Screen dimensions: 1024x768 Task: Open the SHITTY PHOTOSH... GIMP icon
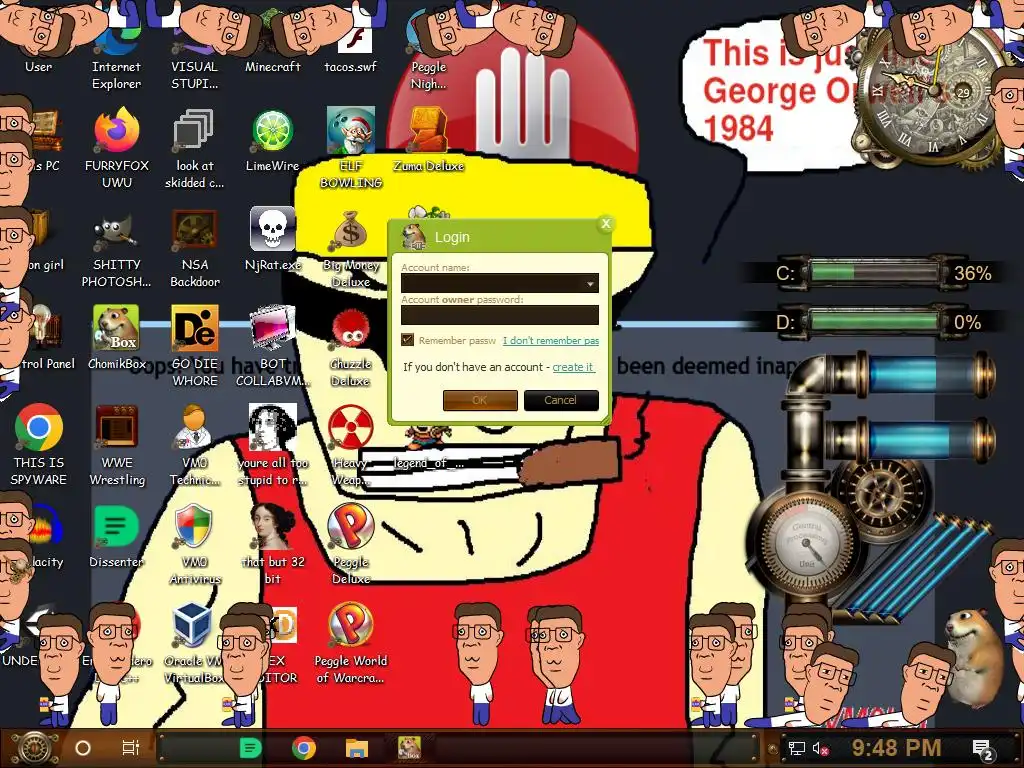(116, 231)
